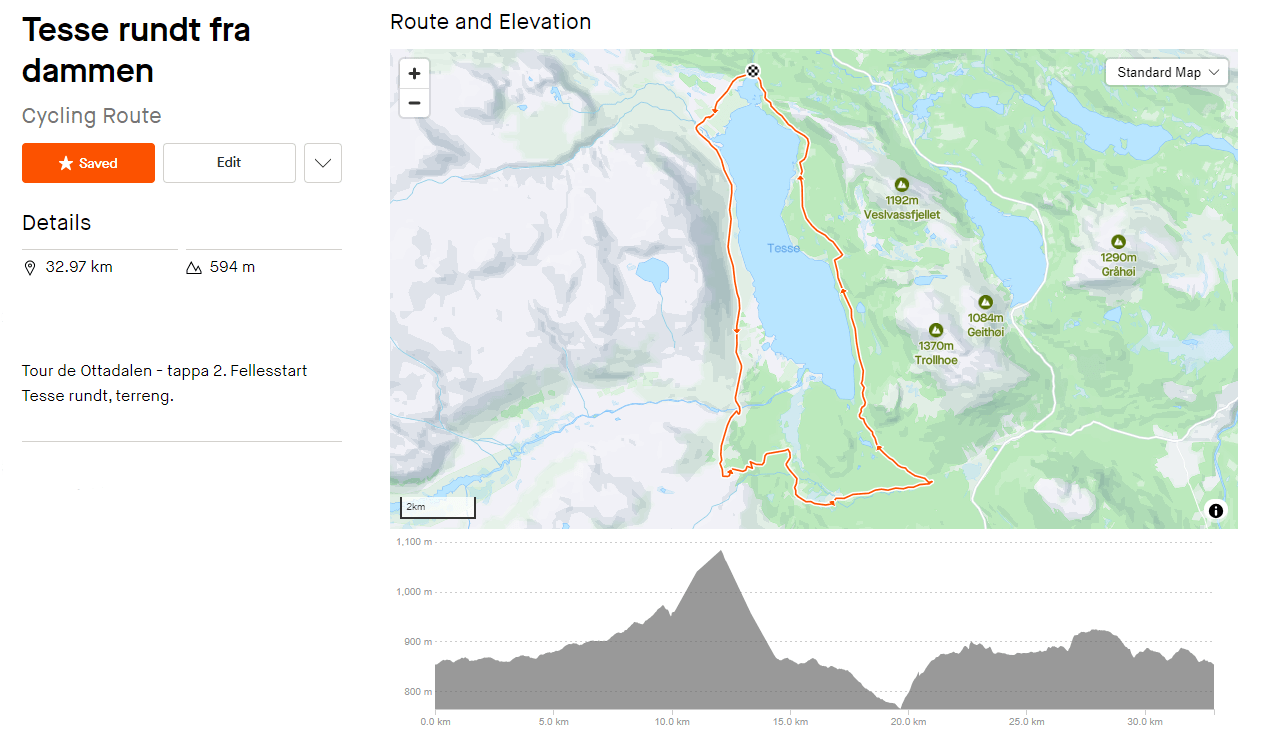Click the Gråhøi 1290m peak marker

point(1118,242)
